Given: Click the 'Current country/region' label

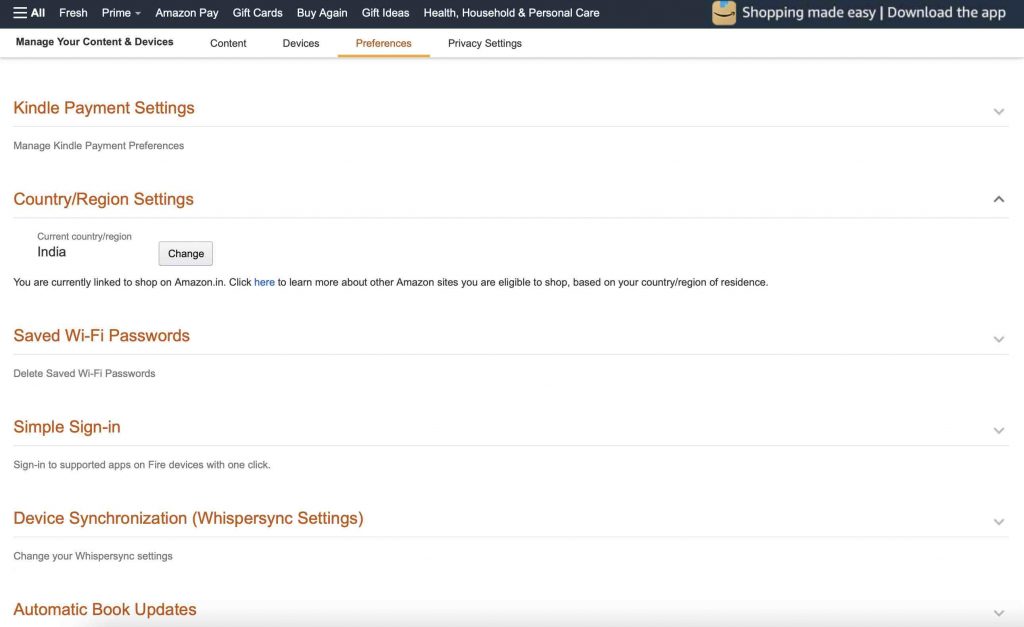Looking at the screenshot, I should (x=84, y=236).
